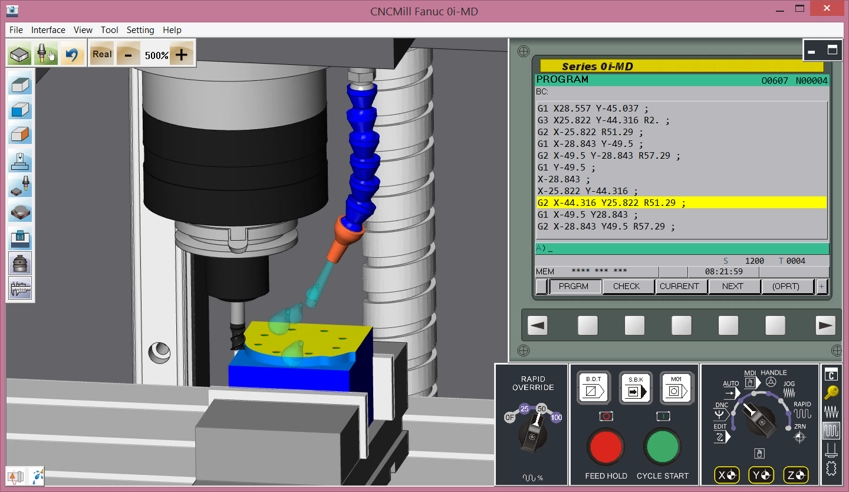Click the highlighted rapid wave icon on right strip

pyautogui.click(x=831, y=431)
